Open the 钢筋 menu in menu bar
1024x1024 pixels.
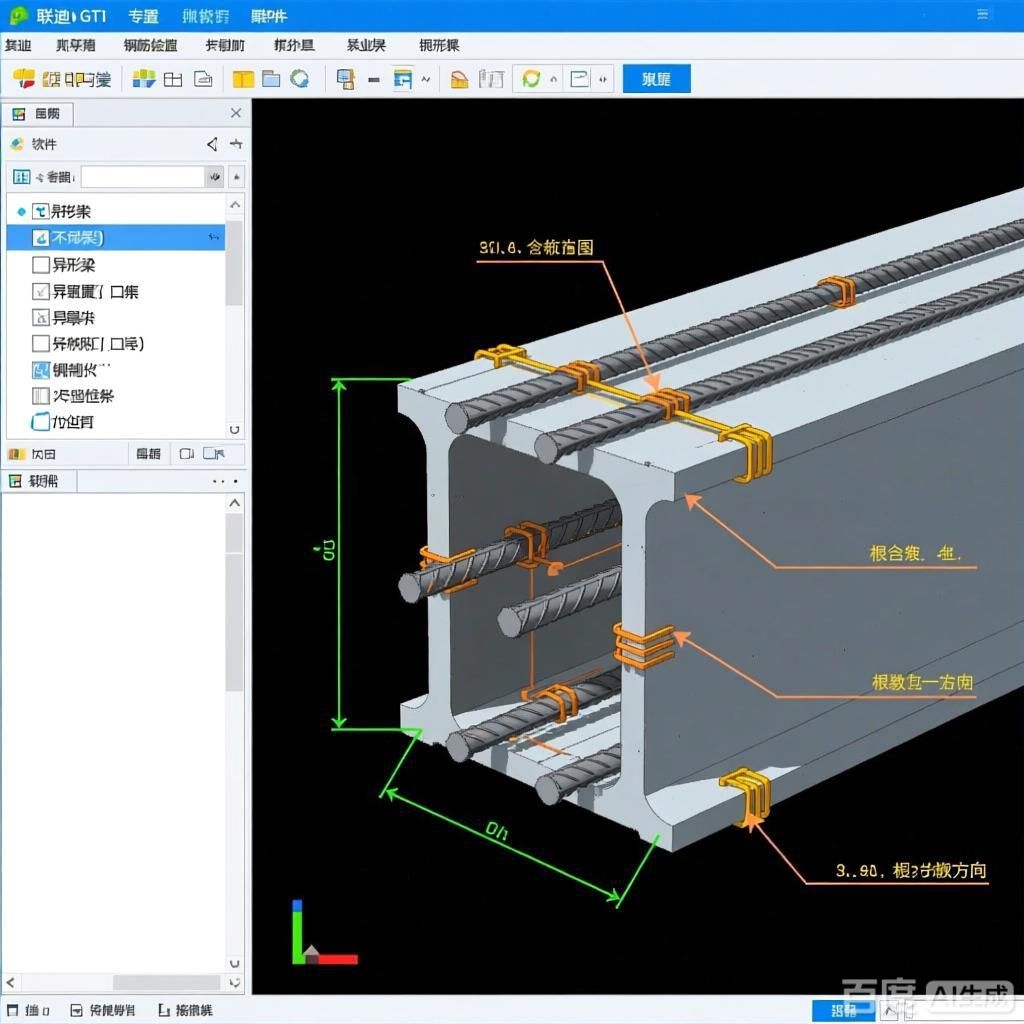click(x=150, y=46)
